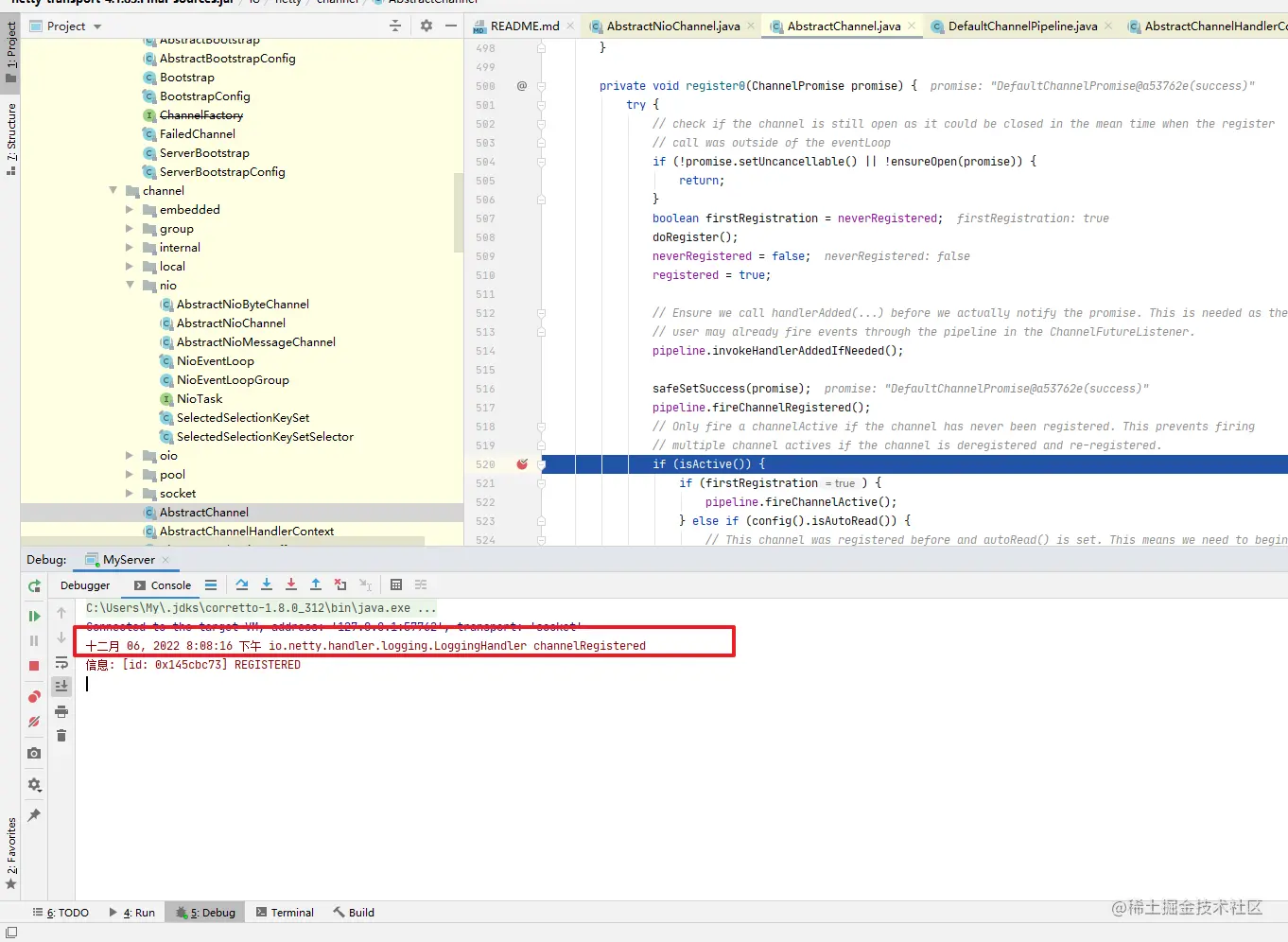Image resolution: width=1288 pixels, height=942 pixels.
Task: Toggle tool windows quick access button
Action: pos(11,933)
